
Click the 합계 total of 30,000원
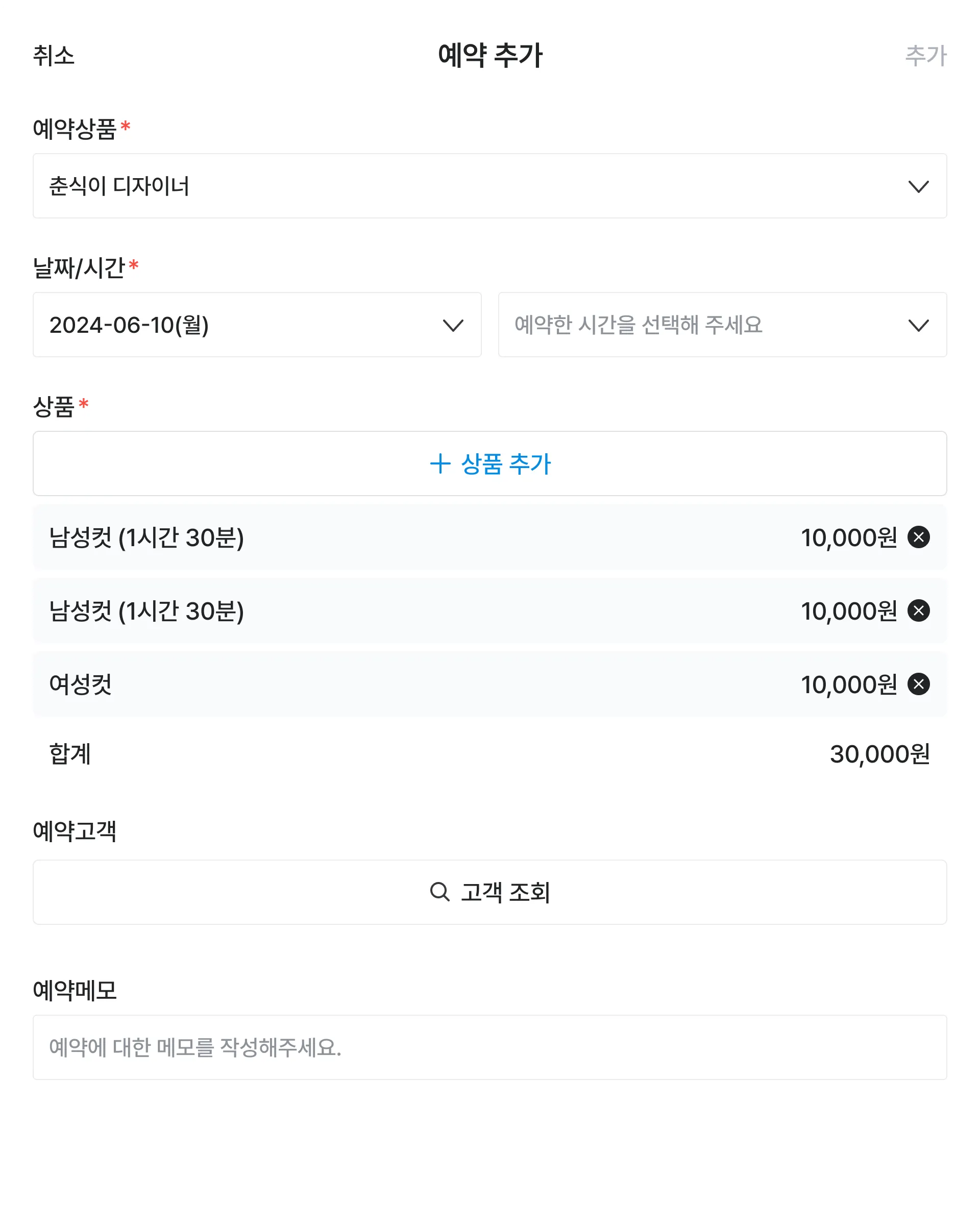pyautogui.click(x=879, y=754)
